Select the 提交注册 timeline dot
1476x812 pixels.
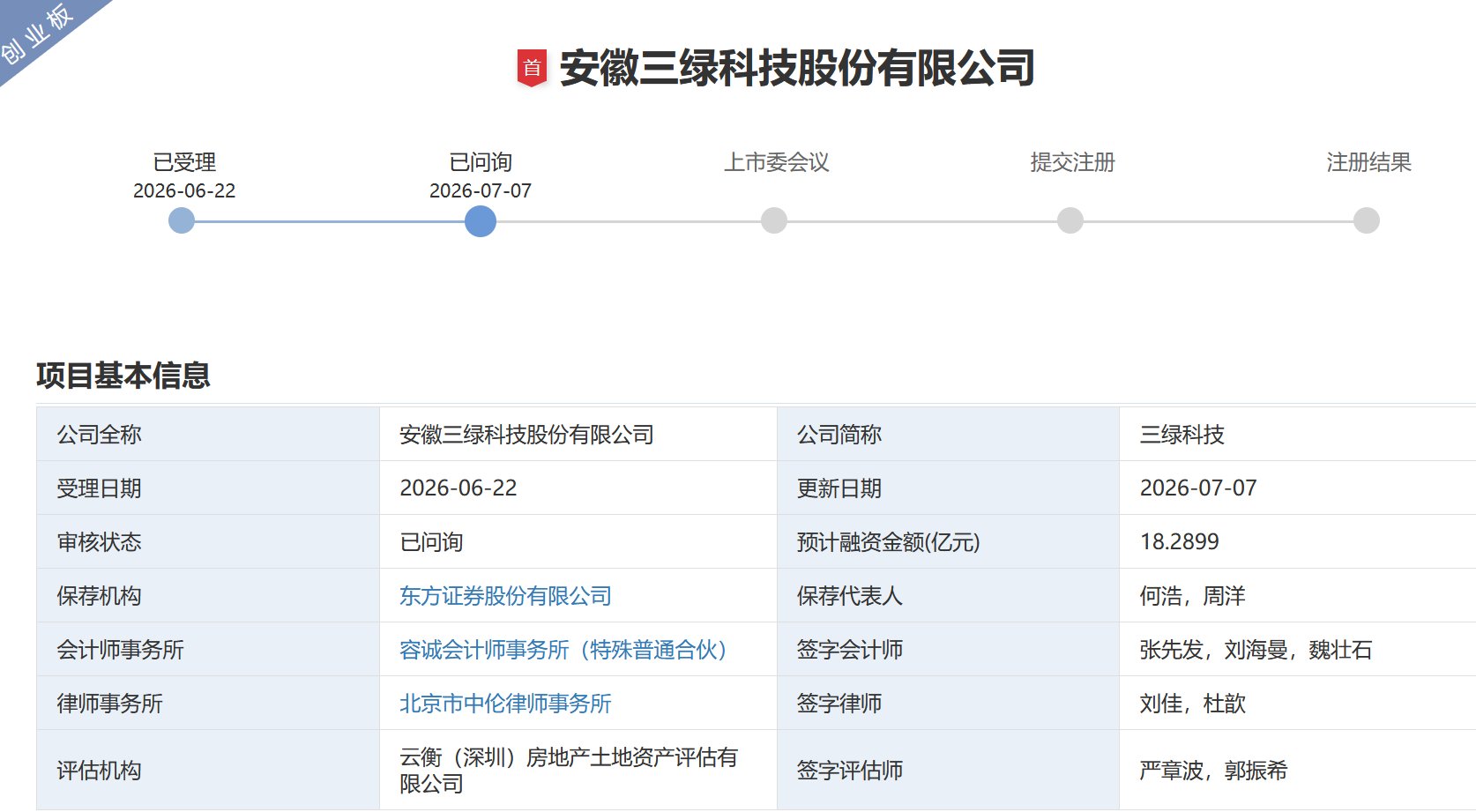(1070, 220)
